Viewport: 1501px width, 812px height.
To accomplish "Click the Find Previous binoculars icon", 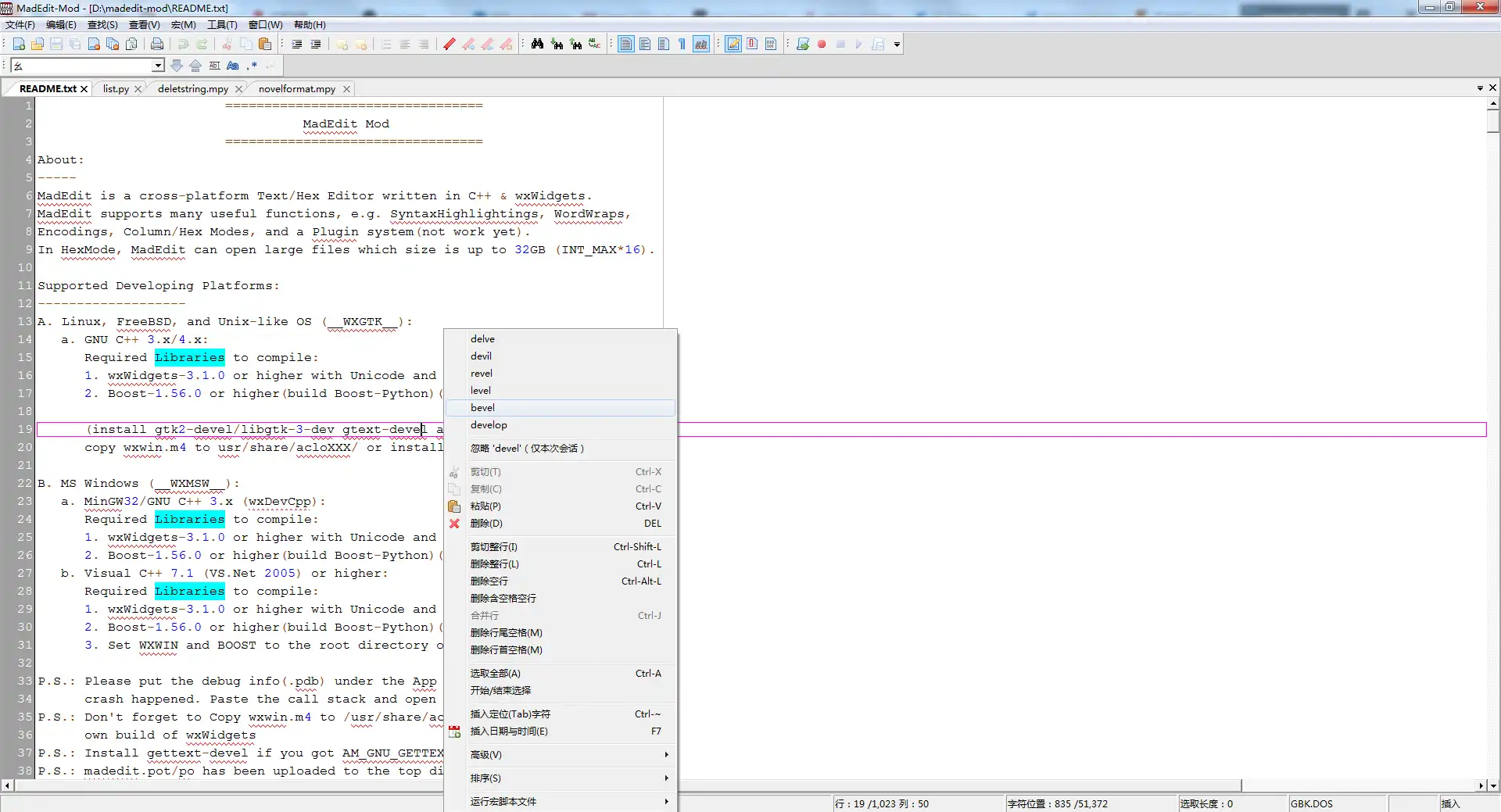I will click(575, 45).
